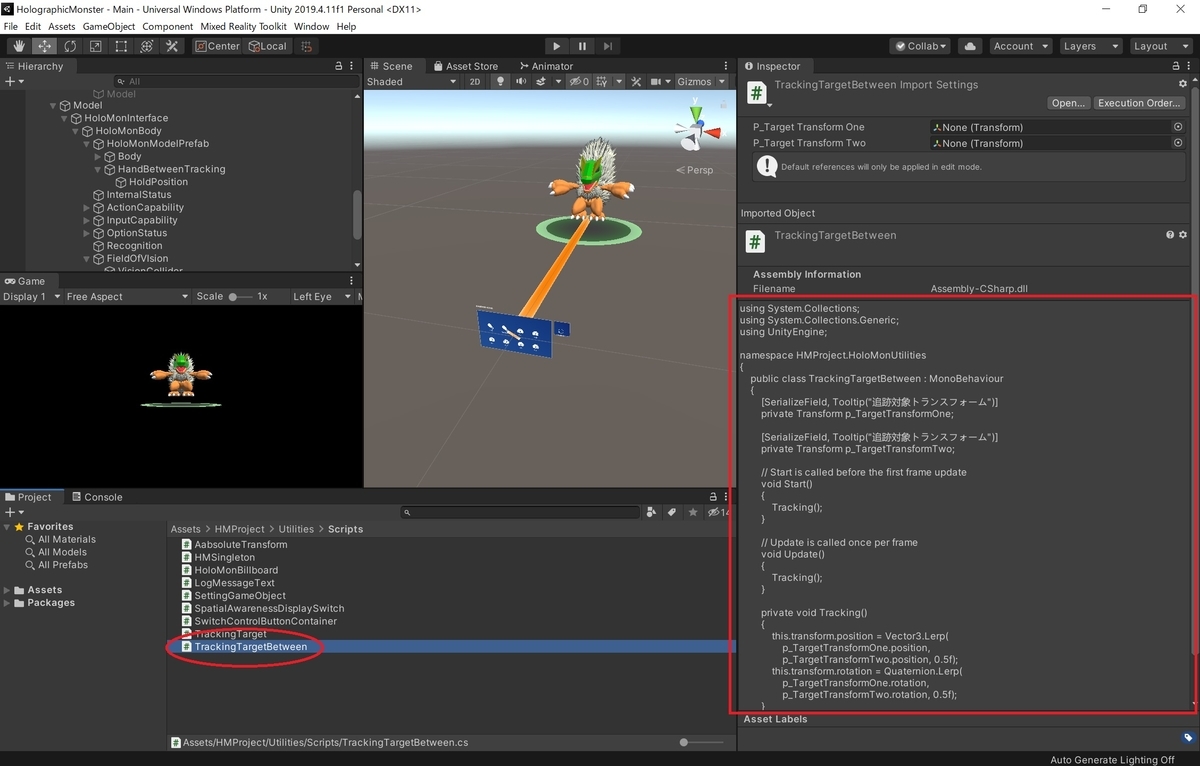
Task: Toggle 2D scene view mode
Action: 475,82
